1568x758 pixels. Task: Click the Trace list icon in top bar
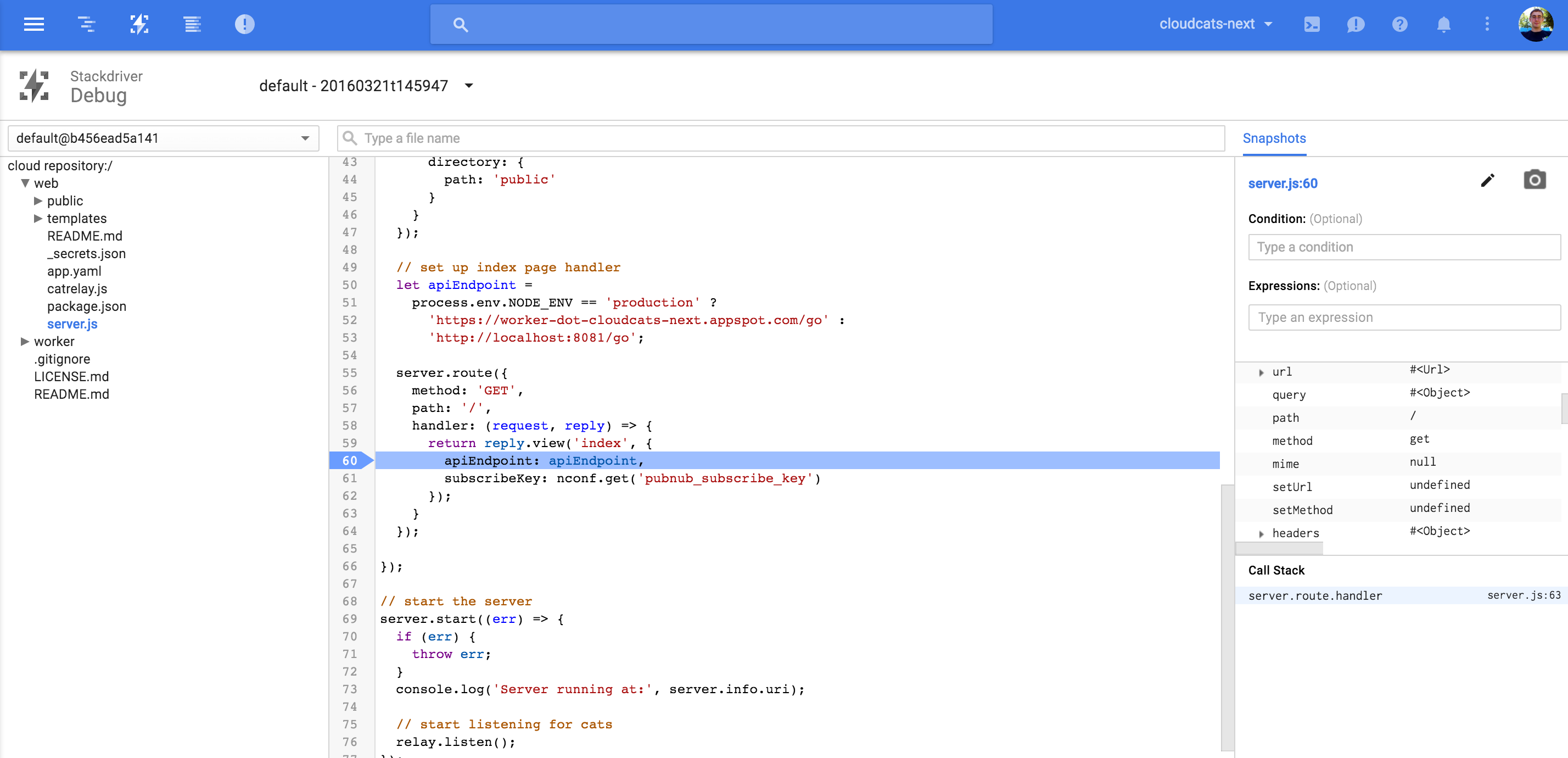(86, 24)
